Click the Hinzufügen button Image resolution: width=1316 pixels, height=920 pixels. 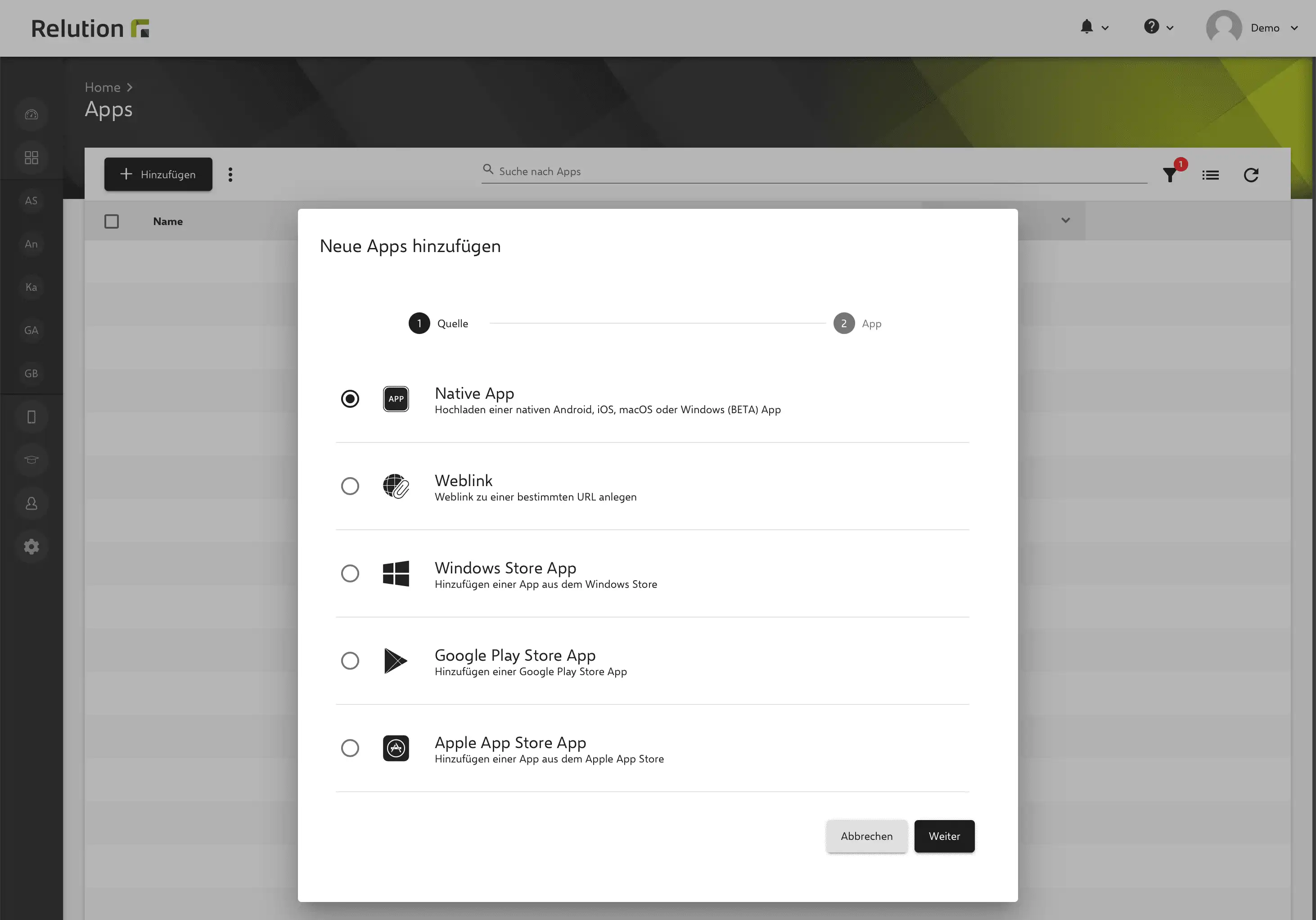tap(158, 174)
